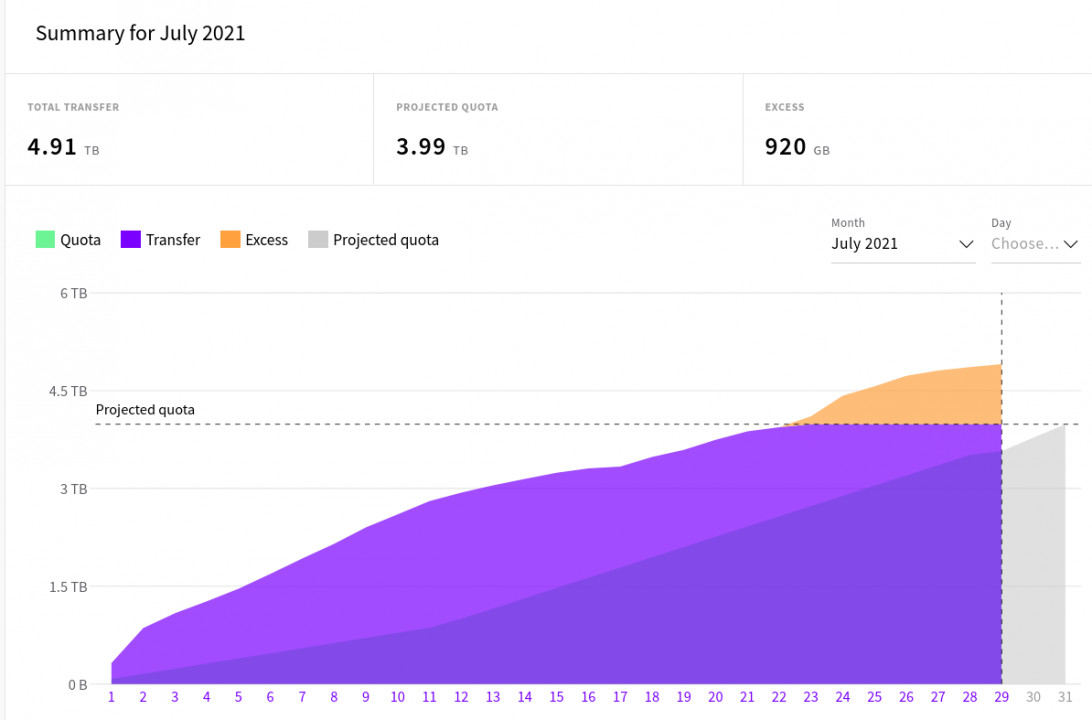Viewport: 1092px width, 720px height.
Task: Select day 11 on the chart axis
Action: pos(429,697)
